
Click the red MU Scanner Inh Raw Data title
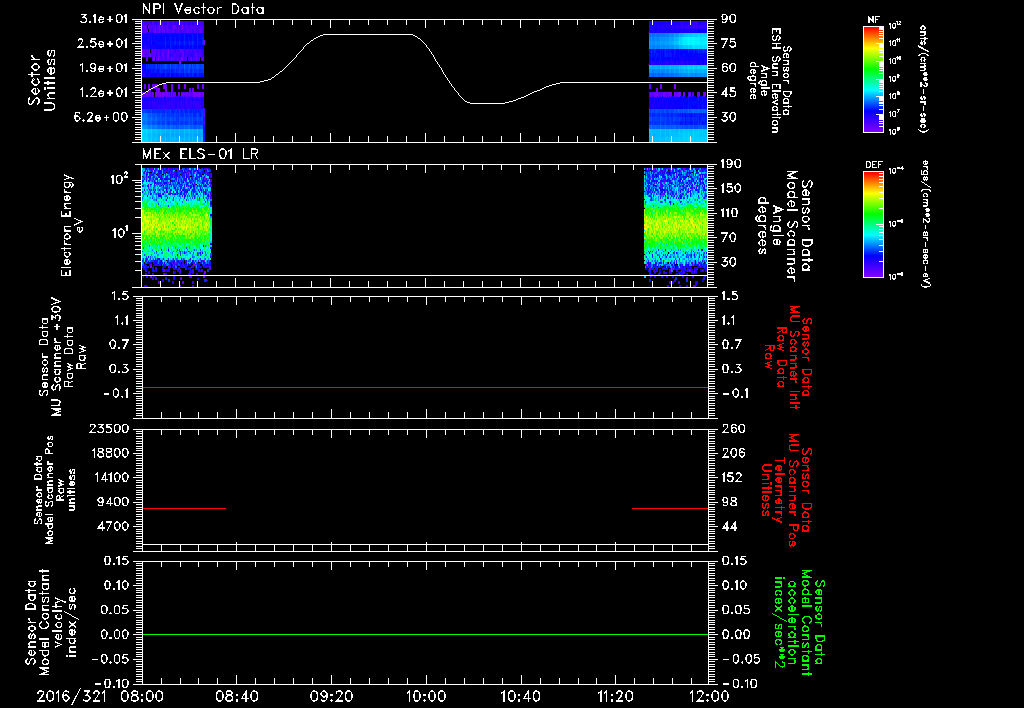coord(789,357)
